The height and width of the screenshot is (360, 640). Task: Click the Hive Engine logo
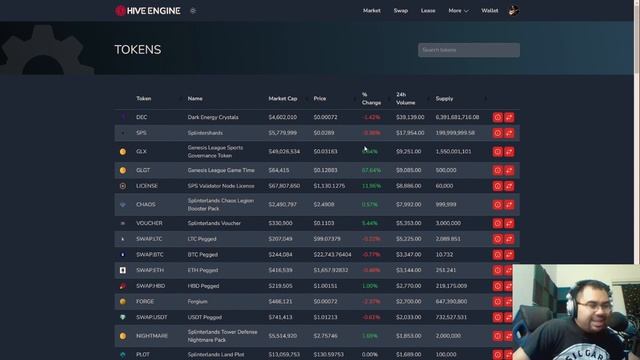pyautogui.click(x=148, y=11)
